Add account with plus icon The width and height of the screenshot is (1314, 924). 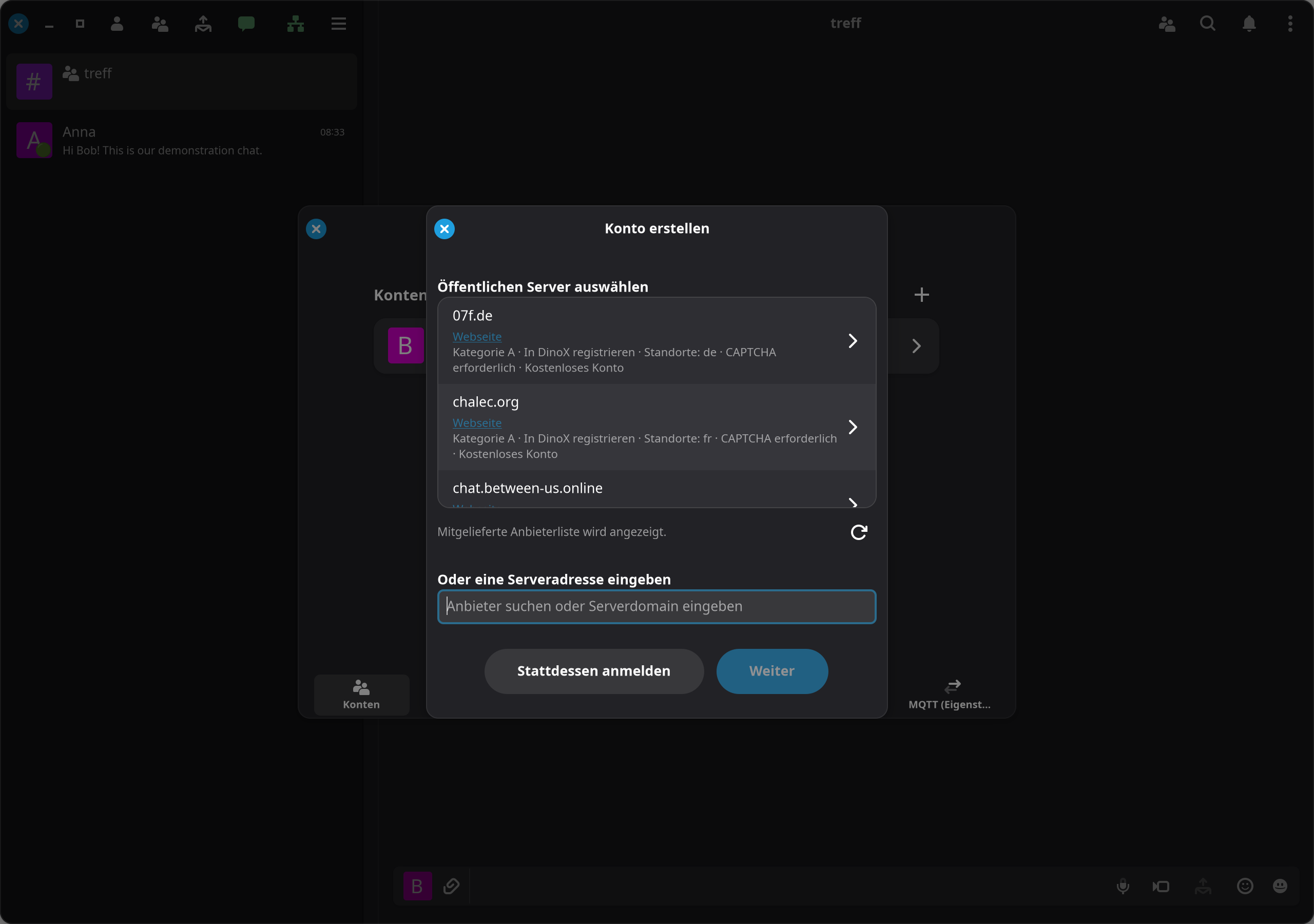click(x=921, y=295)
